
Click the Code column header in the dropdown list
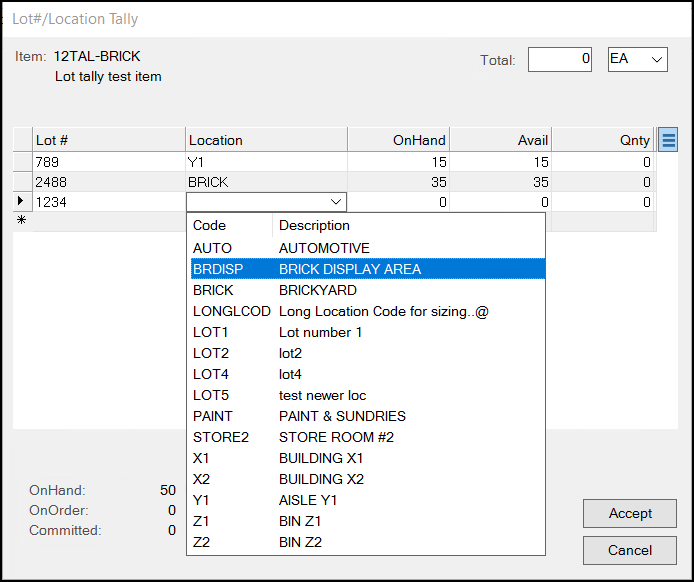tap(231, 225)
